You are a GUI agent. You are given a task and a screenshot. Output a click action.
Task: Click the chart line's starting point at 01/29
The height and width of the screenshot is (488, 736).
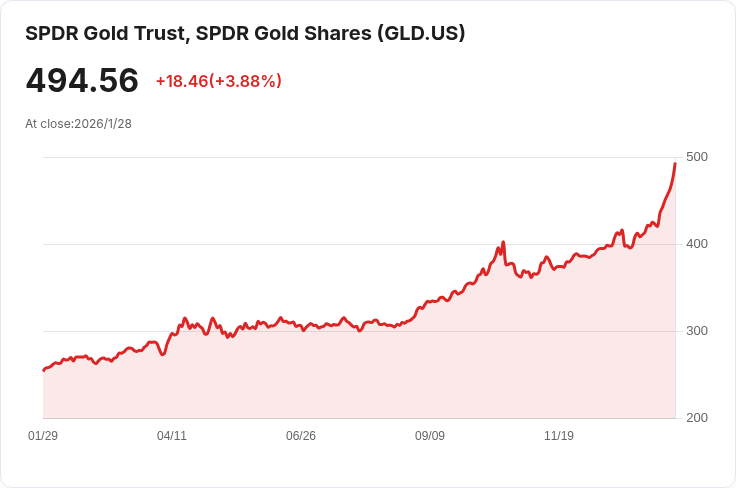[44, 370]
